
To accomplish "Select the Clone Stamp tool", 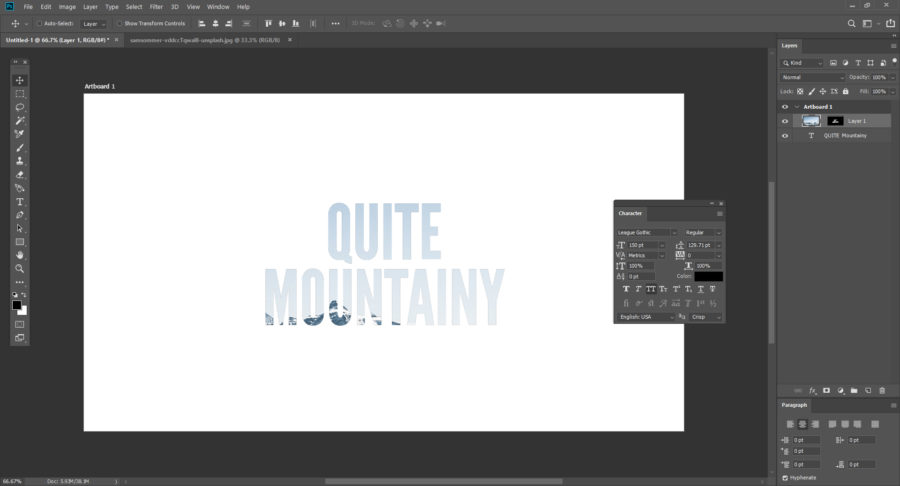I will [x=20, y=161].
